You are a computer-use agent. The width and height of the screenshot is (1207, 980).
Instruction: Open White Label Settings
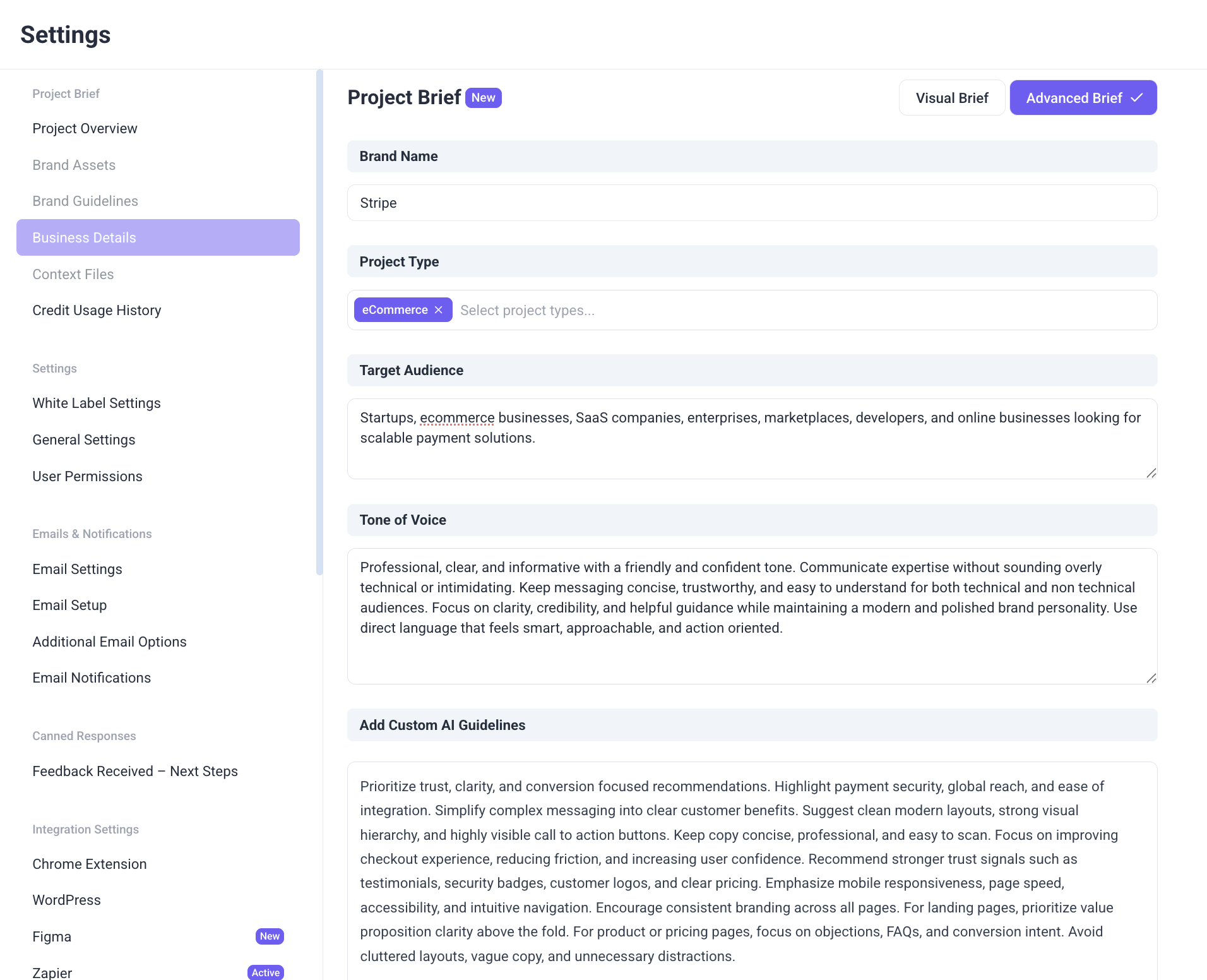[x=96, y=403]
